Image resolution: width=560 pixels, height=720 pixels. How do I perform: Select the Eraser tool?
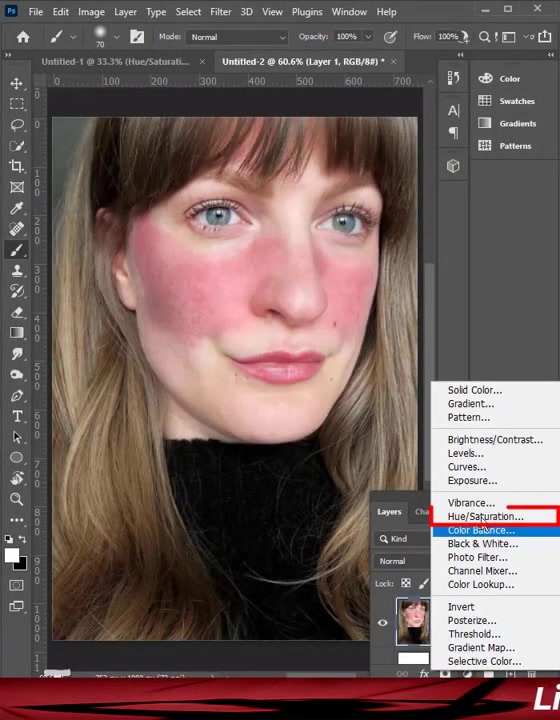[x=17, y=312]
